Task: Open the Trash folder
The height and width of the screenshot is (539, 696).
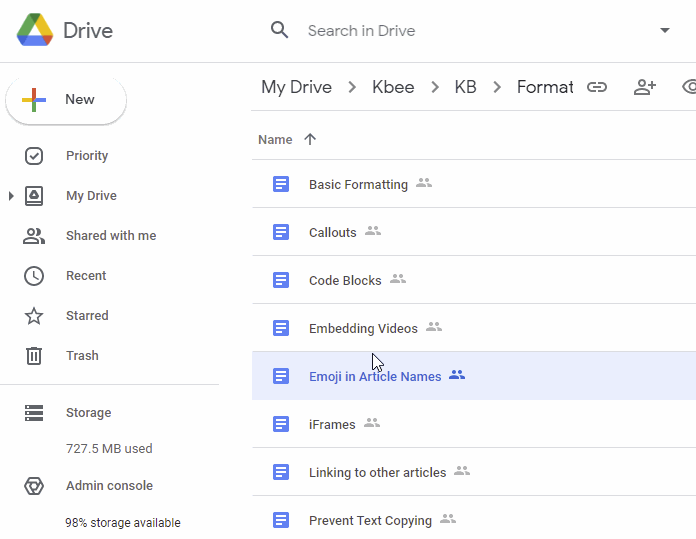Action: click(x=82, y=356)
